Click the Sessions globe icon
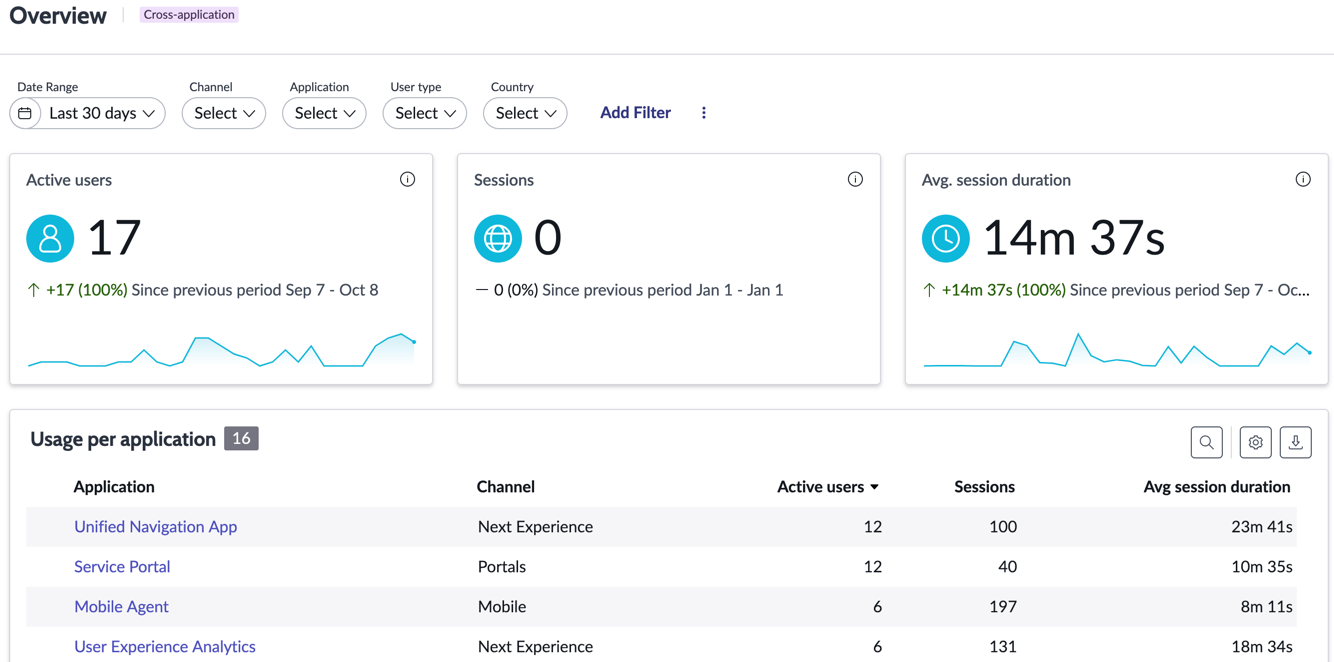The image size is (1334, 662). tap(498, 238)
